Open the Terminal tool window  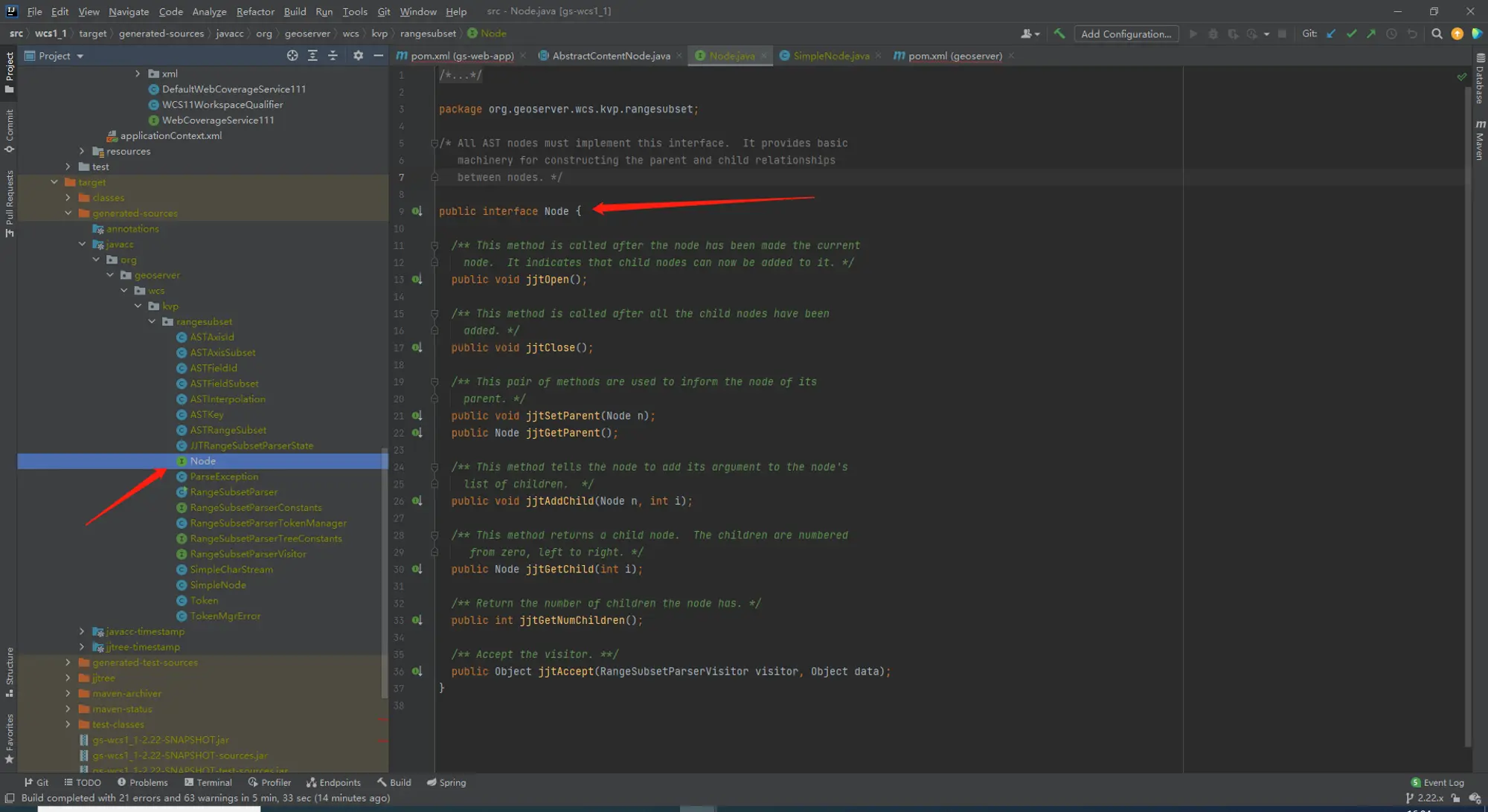(208, 782)
